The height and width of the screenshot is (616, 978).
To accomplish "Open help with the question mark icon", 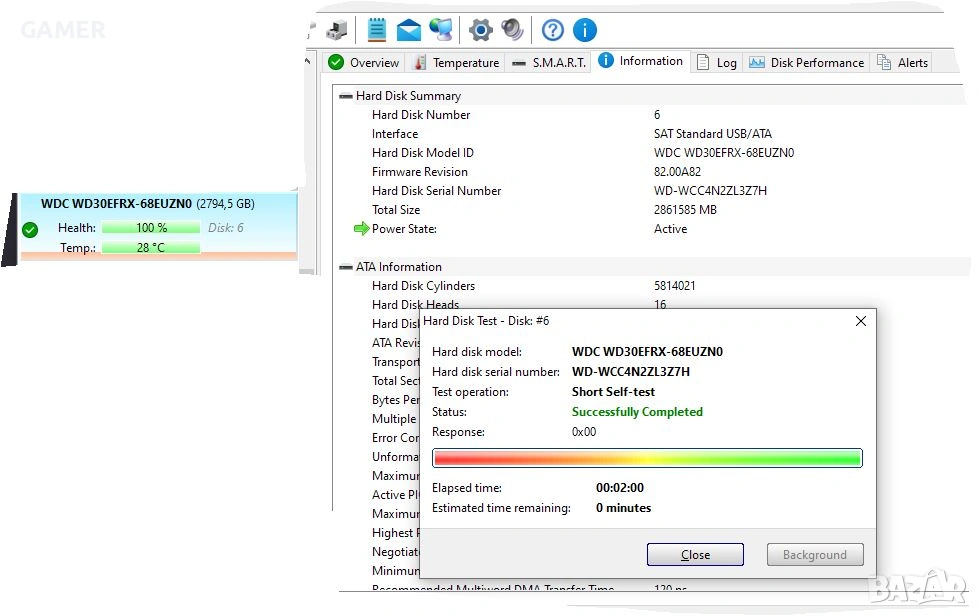I will pyautogui.click(x=553, y=29).
